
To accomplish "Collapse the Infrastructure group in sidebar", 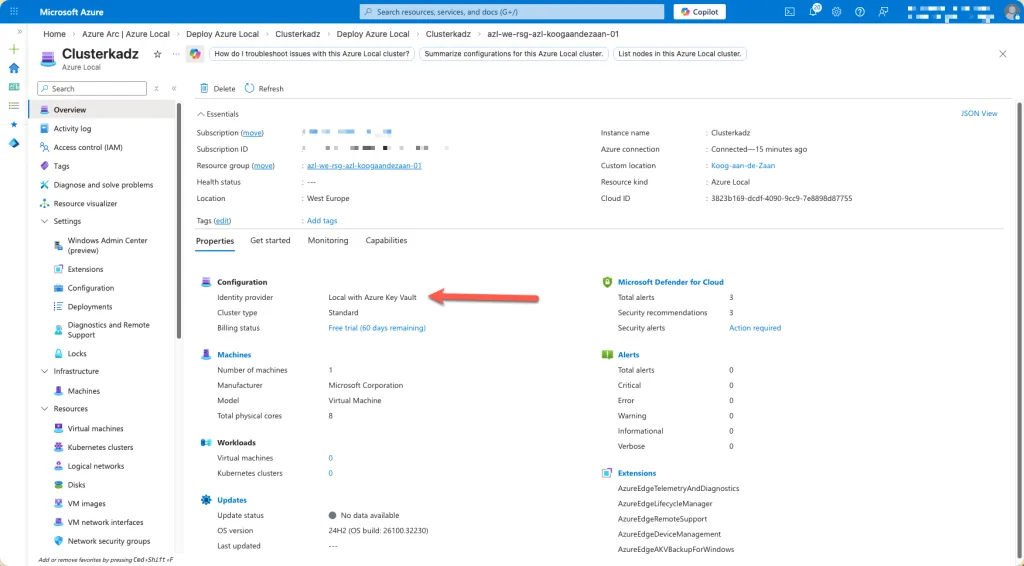I will coord(45,371).
